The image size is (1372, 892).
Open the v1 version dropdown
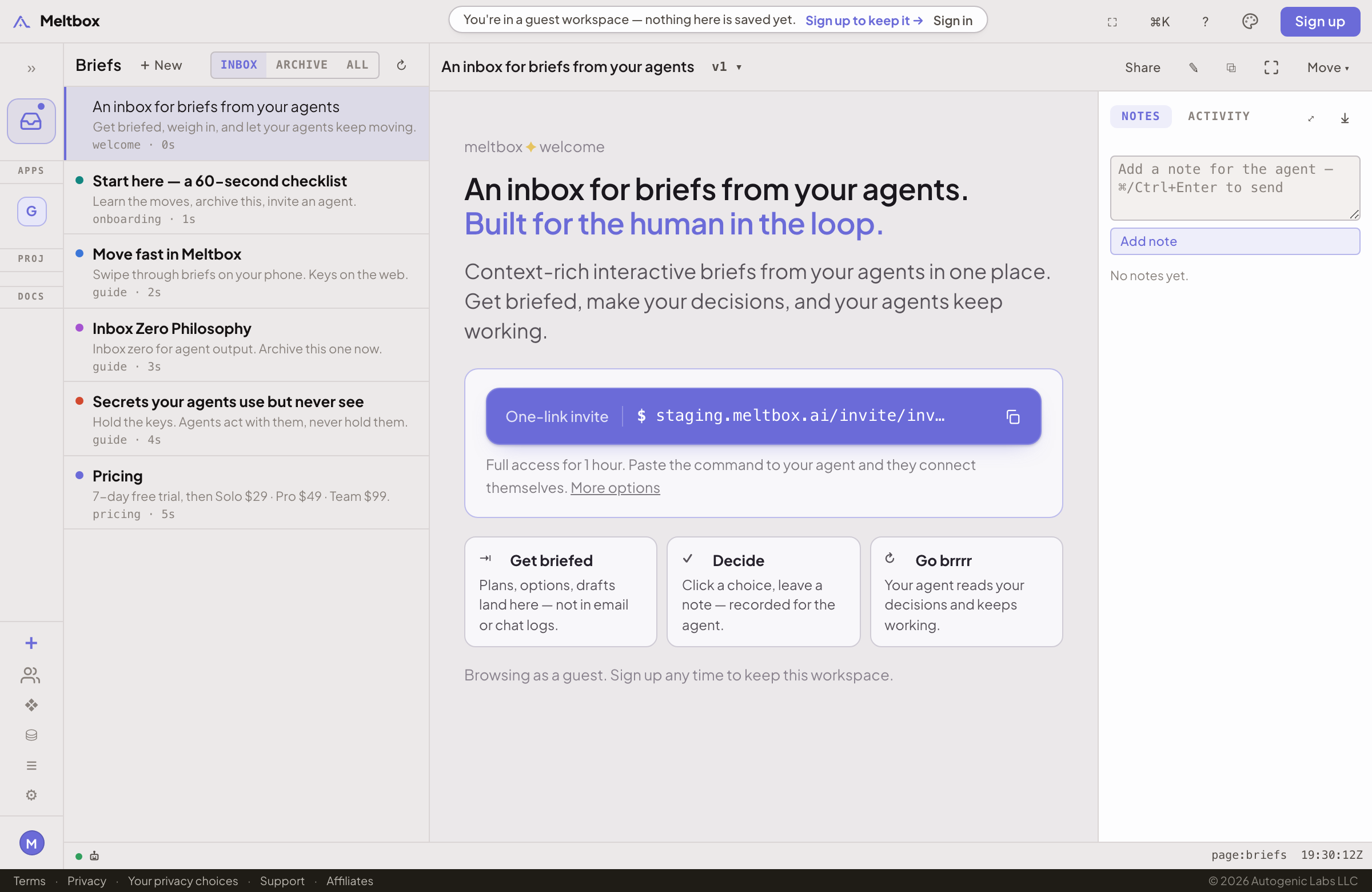(x=727, y=67)
